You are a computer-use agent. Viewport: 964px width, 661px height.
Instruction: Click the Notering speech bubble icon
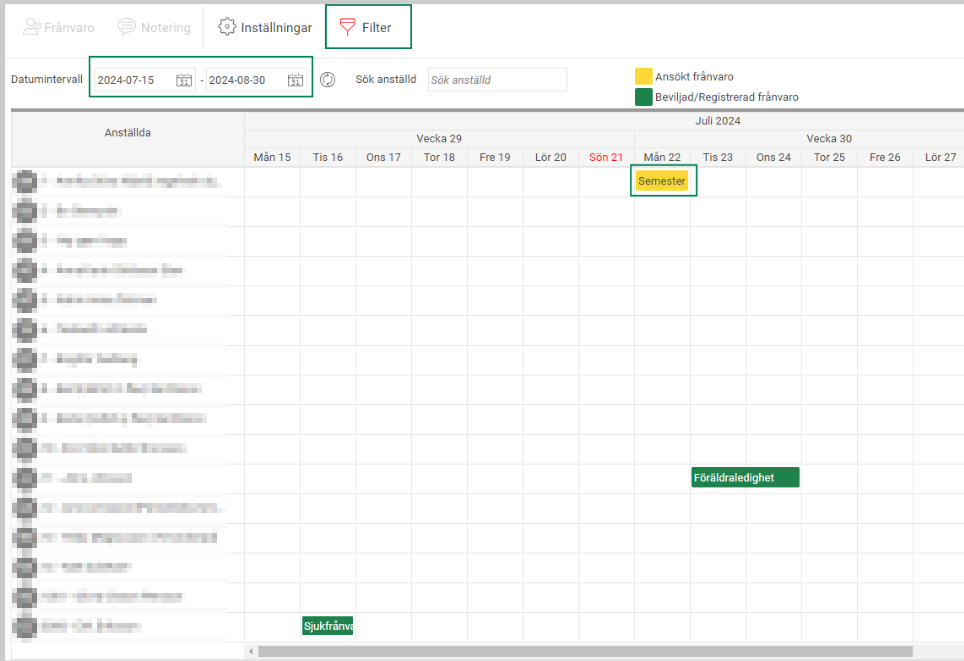[127, 27]
